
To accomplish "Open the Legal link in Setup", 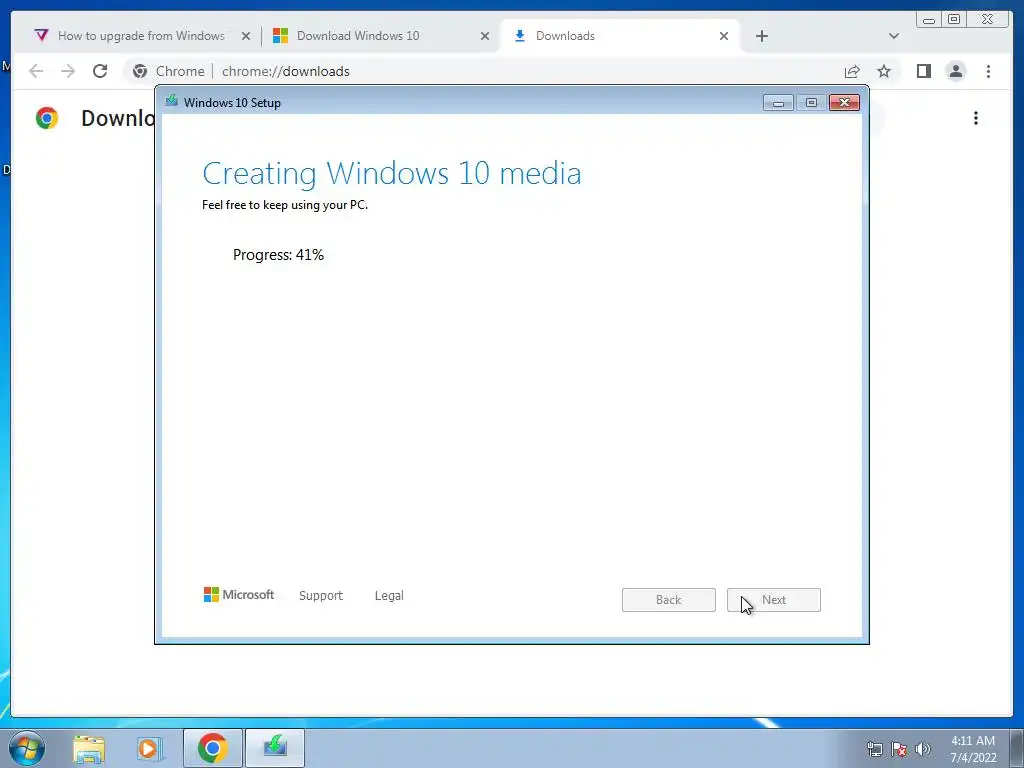I will [389, 596].
